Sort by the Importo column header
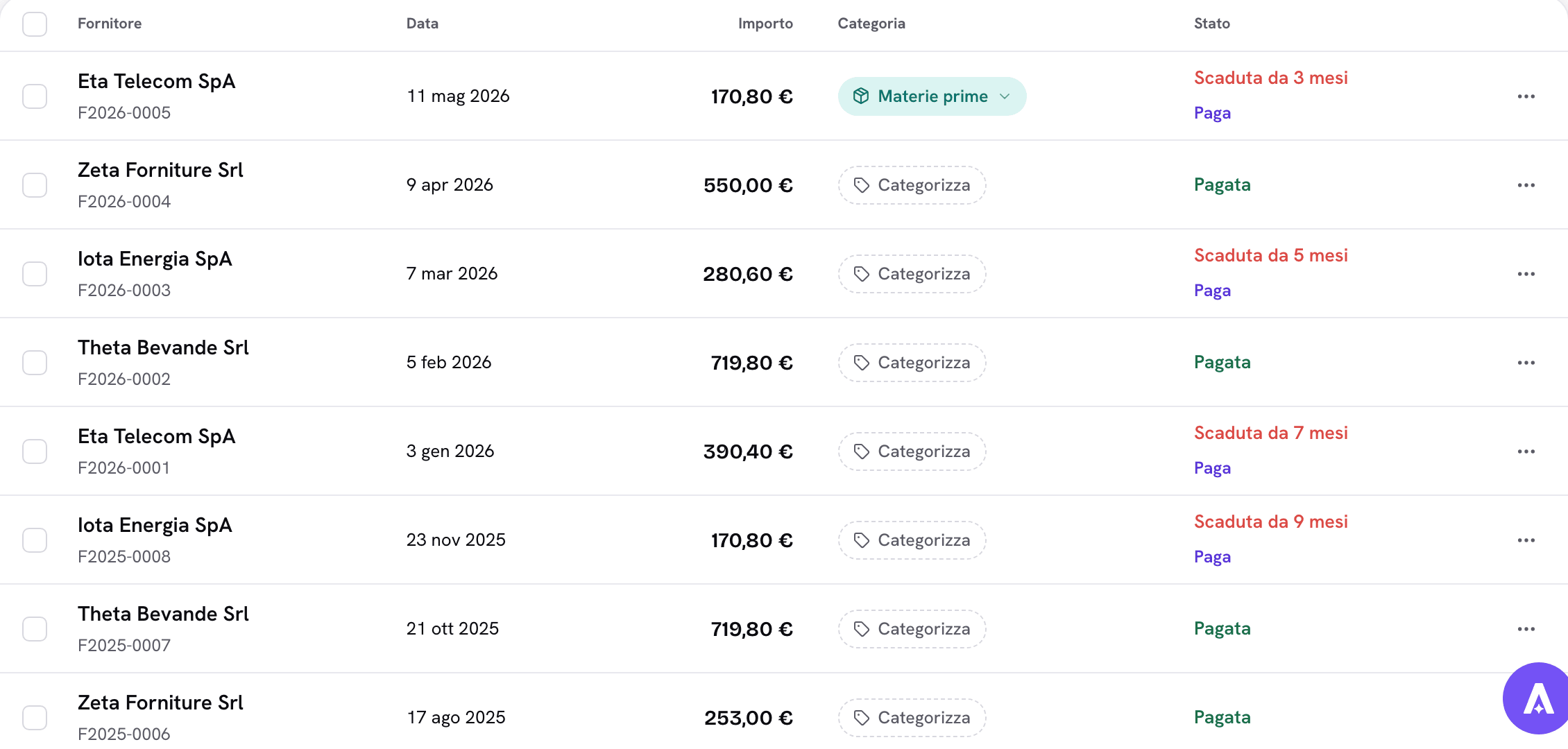The image size is (1568, 749). tap(765, 24)
